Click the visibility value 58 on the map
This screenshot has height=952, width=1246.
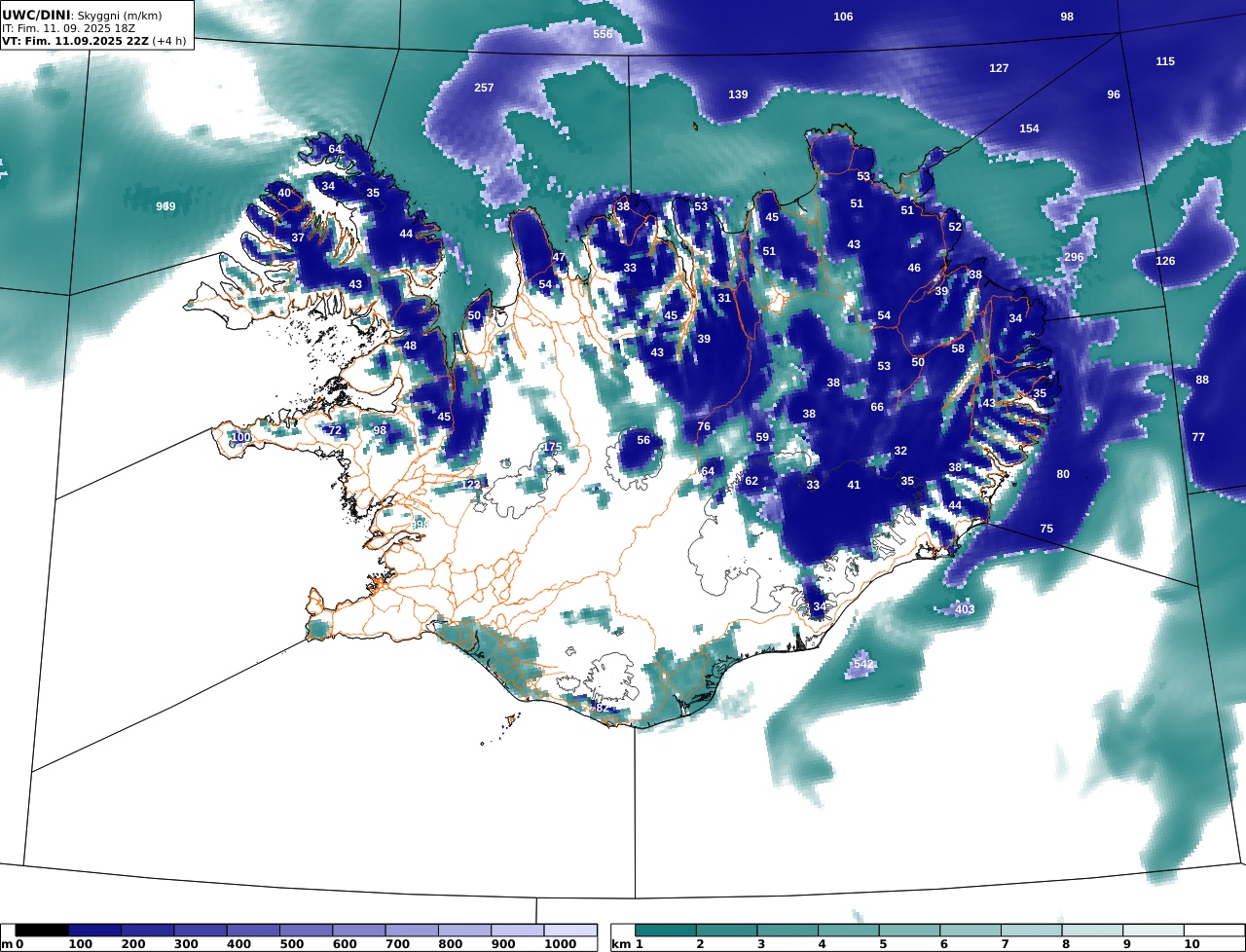click(x=958, y=348)
